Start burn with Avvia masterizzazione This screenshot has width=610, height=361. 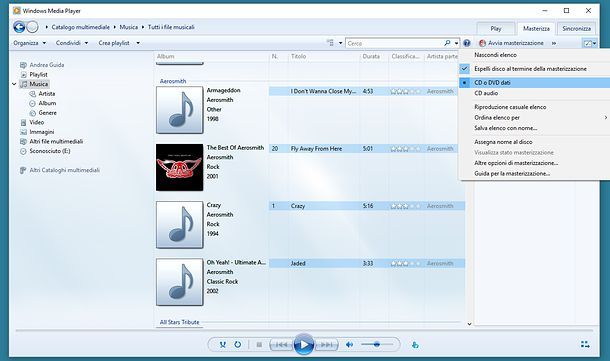point(511,43)
